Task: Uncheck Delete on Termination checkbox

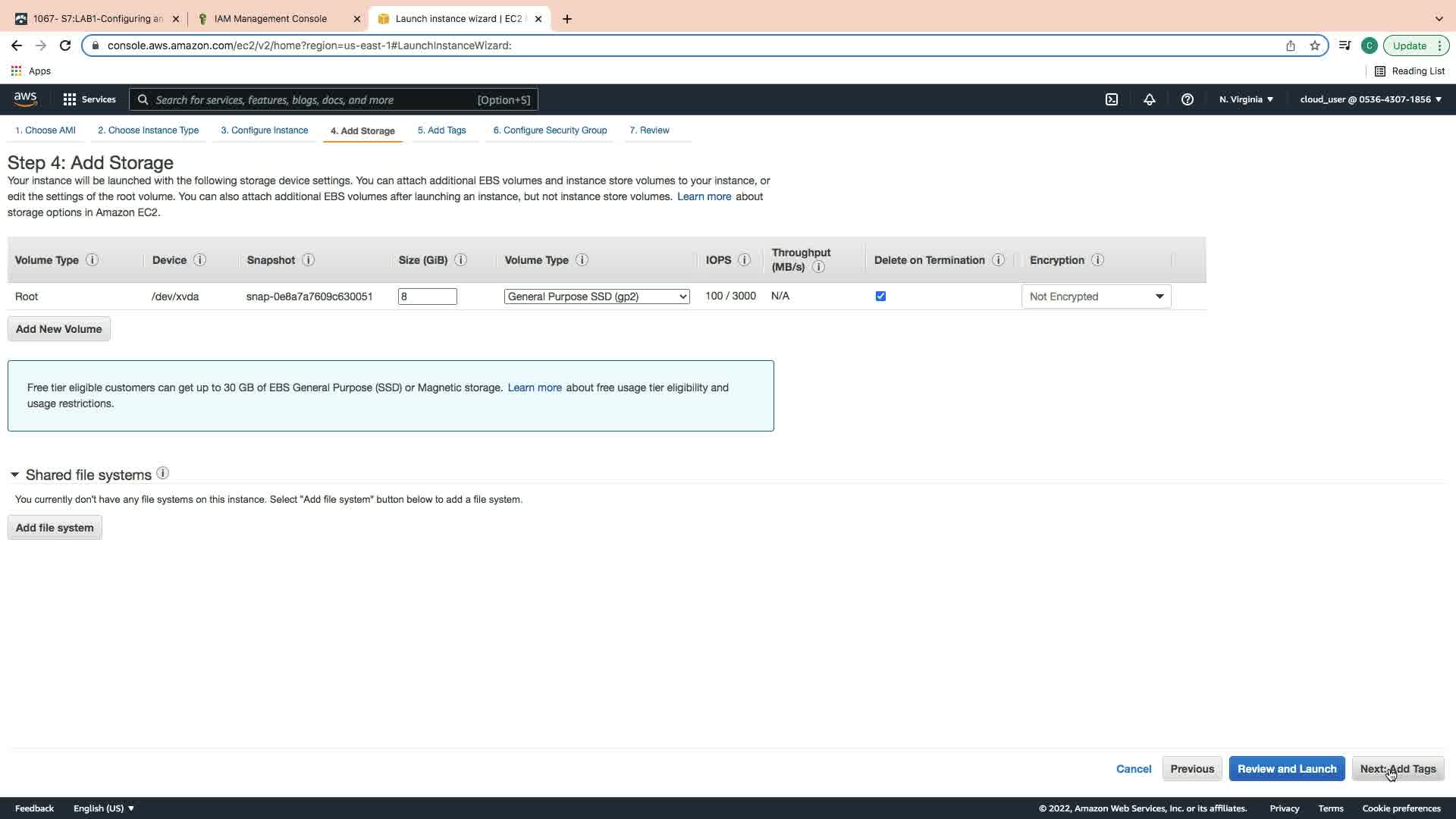Action: pos(880,297)
